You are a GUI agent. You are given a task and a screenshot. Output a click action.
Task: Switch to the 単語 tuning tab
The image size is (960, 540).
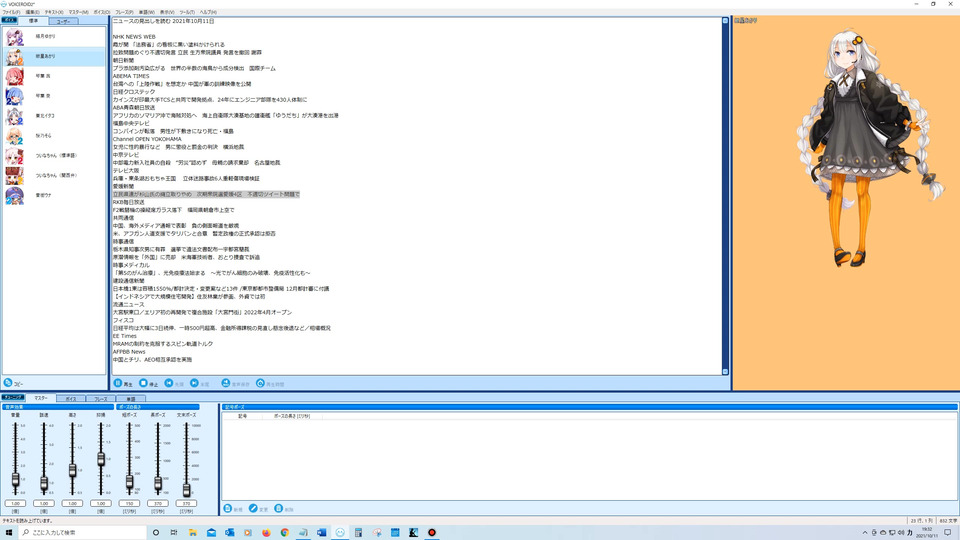(x=130, y=399)
